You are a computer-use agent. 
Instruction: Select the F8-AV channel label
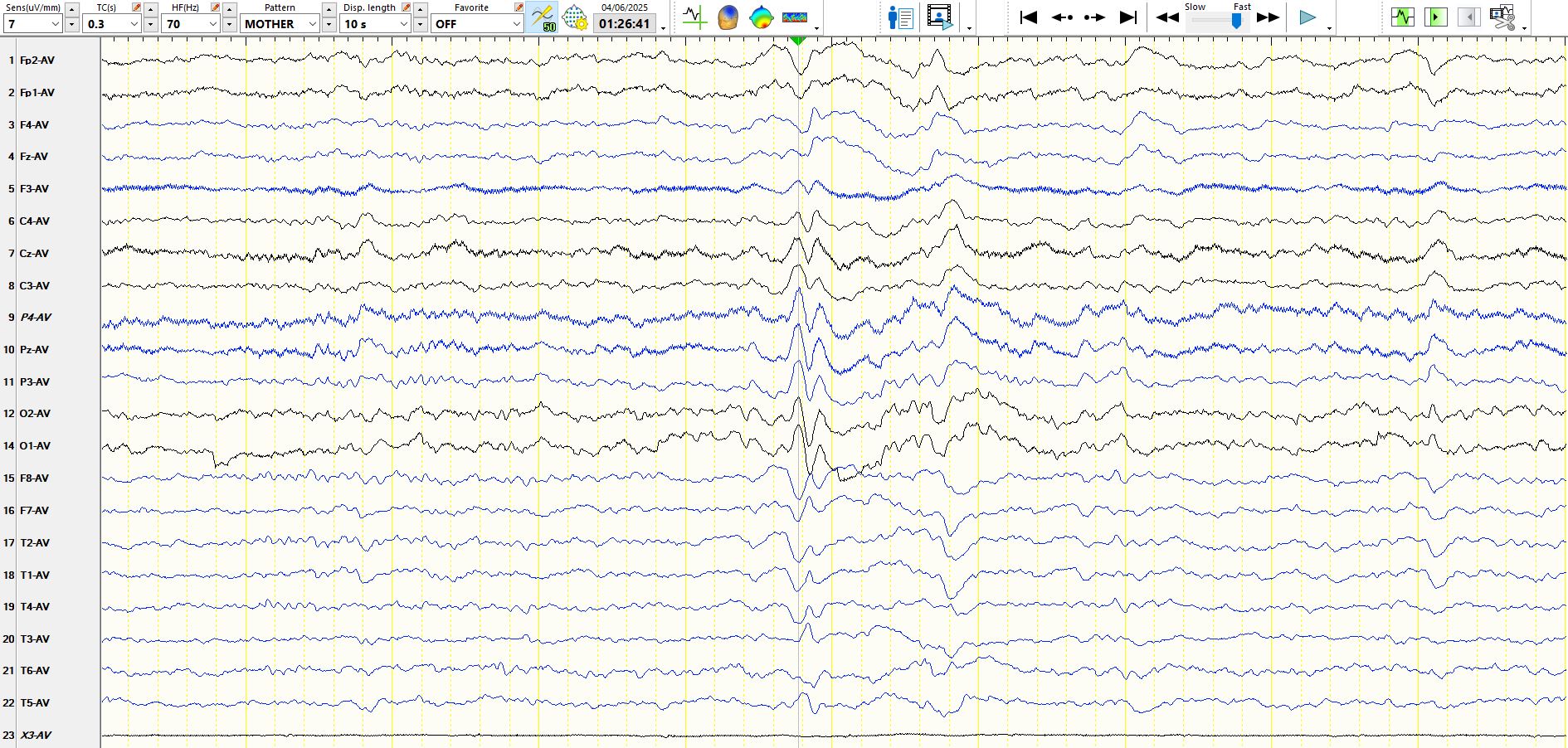coord(34,478)
